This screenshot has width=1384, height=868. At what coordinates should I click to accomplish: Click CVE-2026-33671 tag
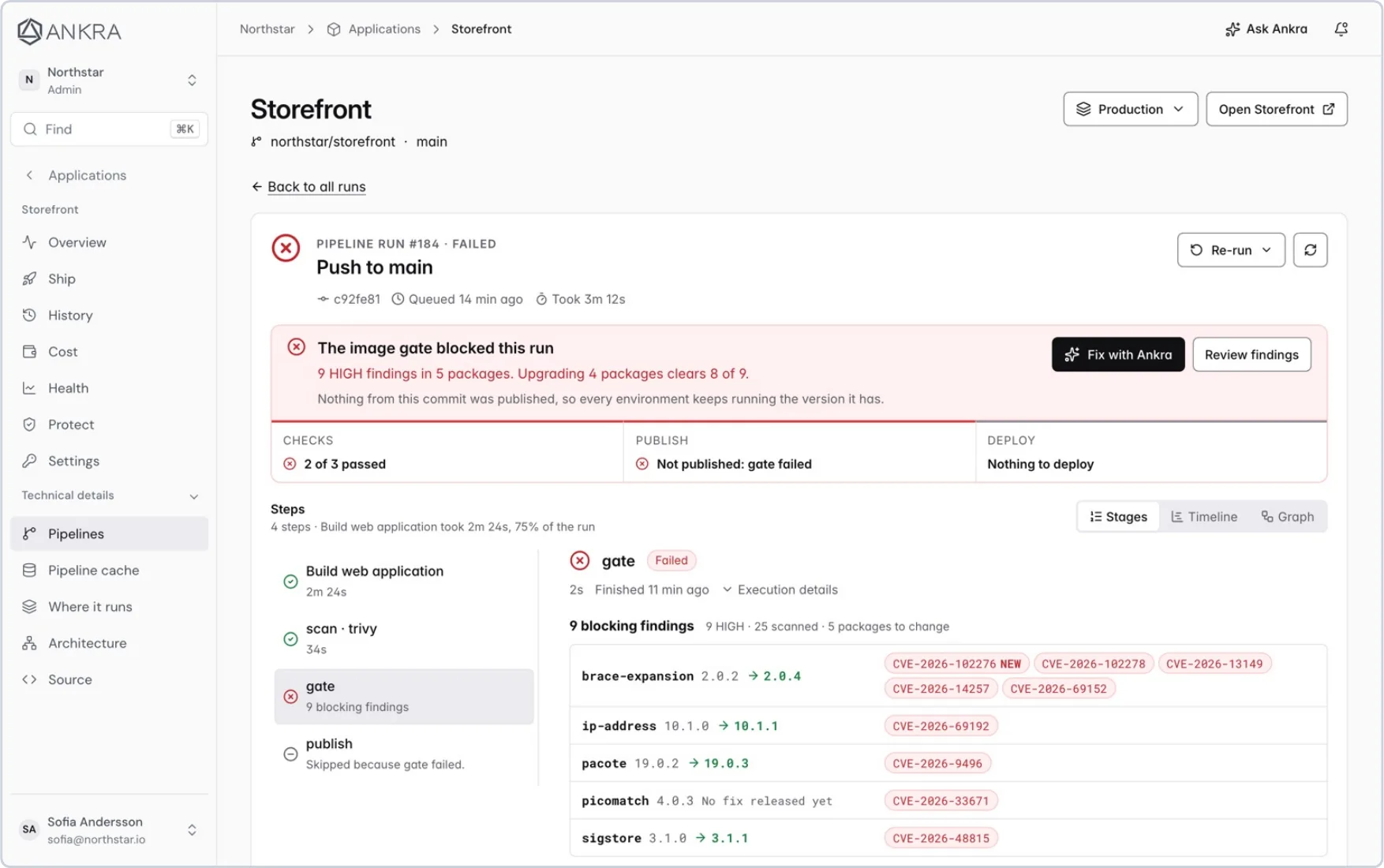point(941,801)
